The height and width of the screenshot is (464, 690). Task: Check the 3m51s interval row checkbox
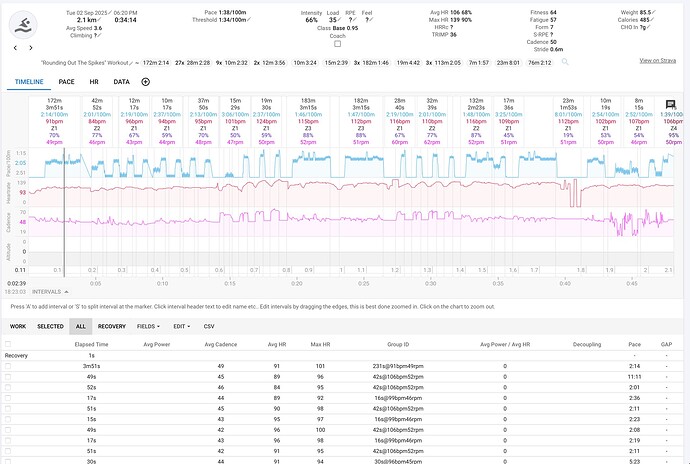[8, 366]
